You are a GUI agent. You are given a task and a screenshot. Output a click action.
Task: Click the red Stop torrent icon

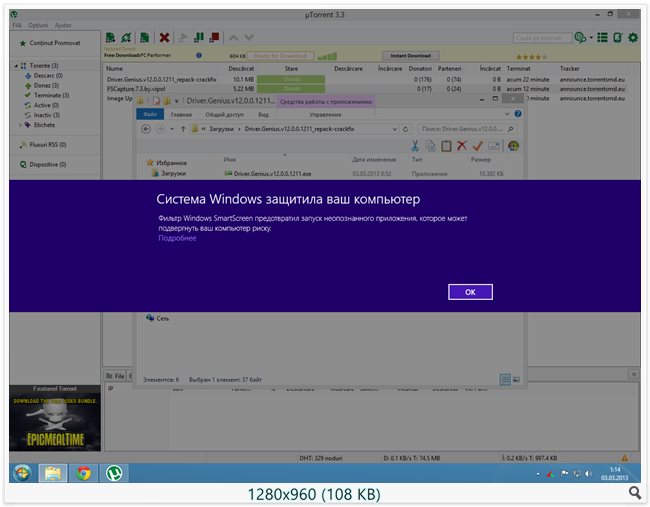(214, 38)
